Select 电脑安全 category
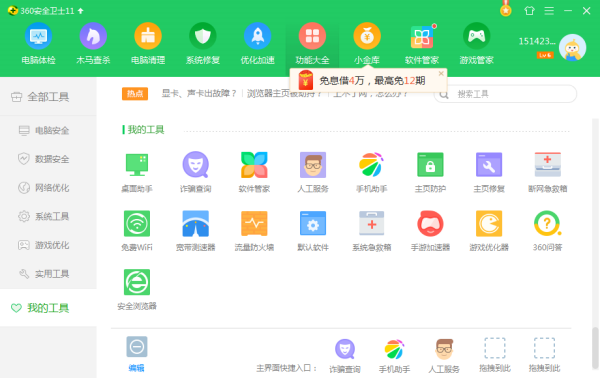Image resolution: width=600 pixels, height=378 pixels. point(48,130)
